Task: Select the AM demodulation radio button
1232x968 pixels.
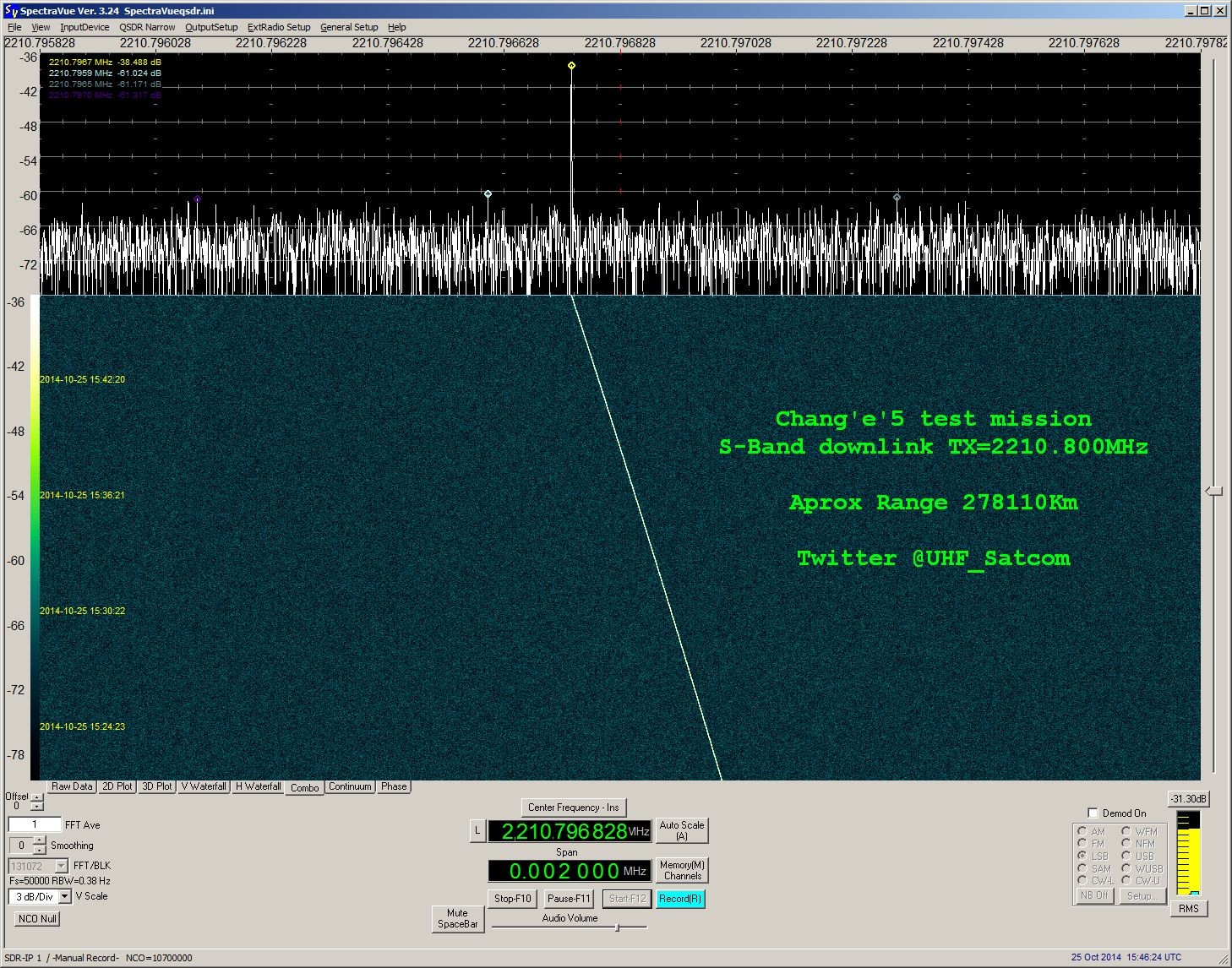Action: pyautogui.click(x=1082, y=831)
